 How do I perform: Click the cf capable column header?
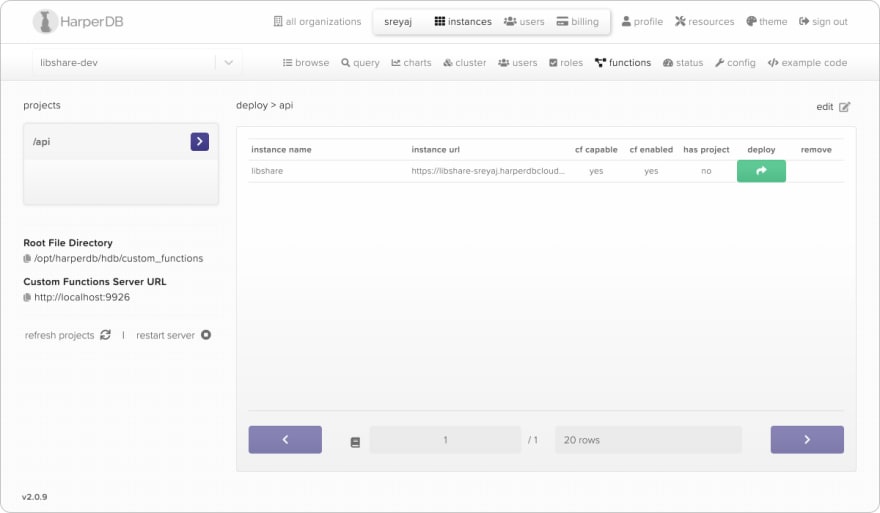coord(596,149)
